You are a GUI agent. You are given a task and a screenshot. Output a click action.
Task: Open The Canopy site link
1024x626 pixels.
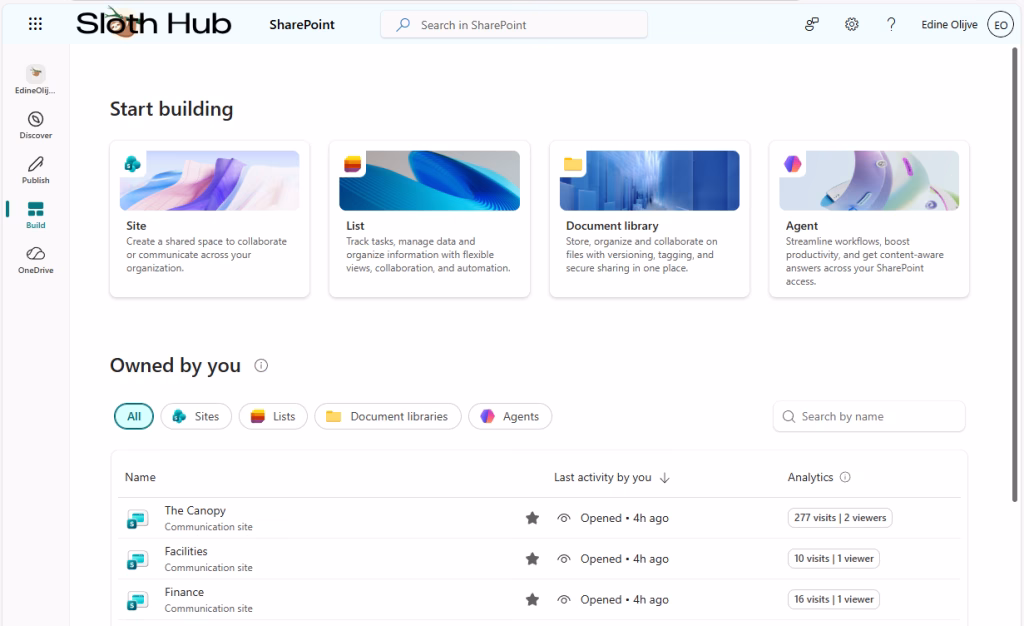pyautogui.click(x=195, y=511)
